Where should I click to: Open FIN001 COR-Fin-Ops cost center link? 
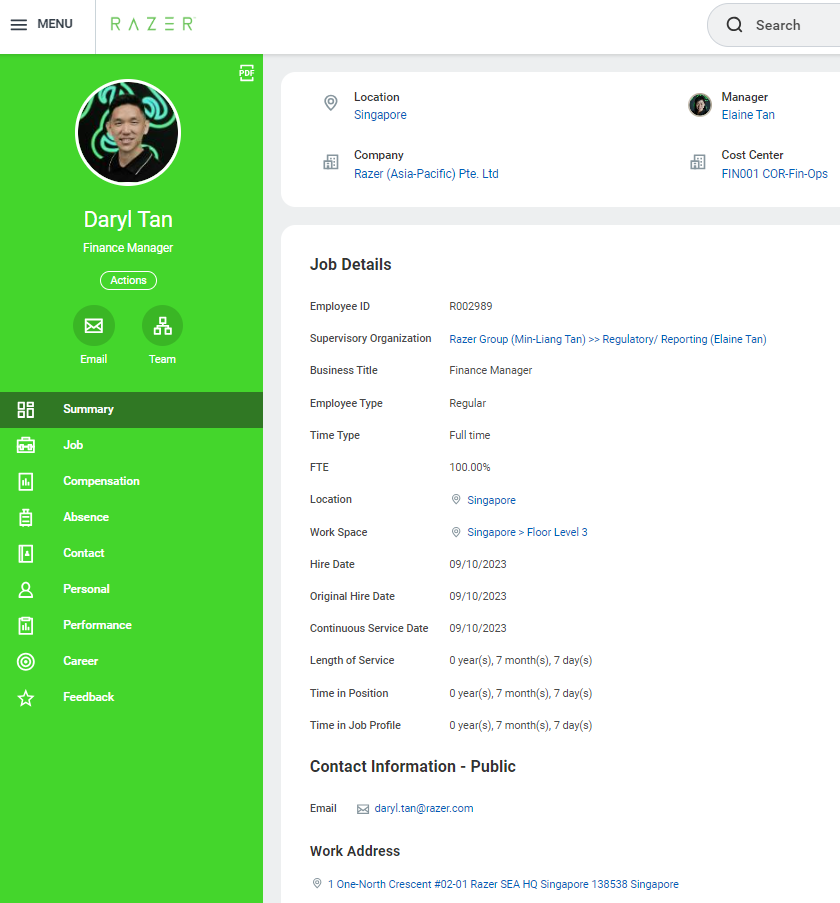tap(774, 174)
